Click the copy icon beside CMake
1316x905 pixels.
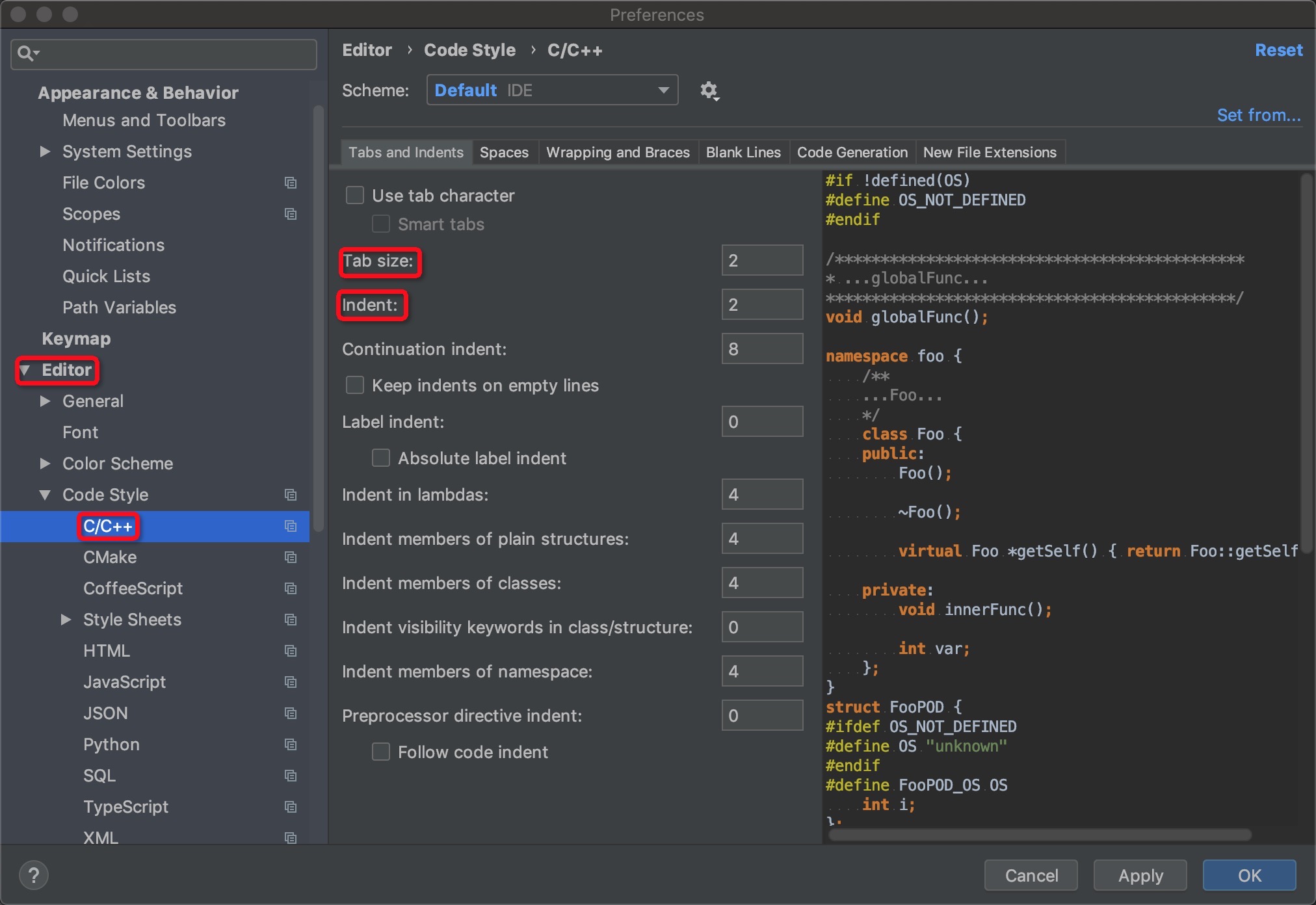[291, 557]
